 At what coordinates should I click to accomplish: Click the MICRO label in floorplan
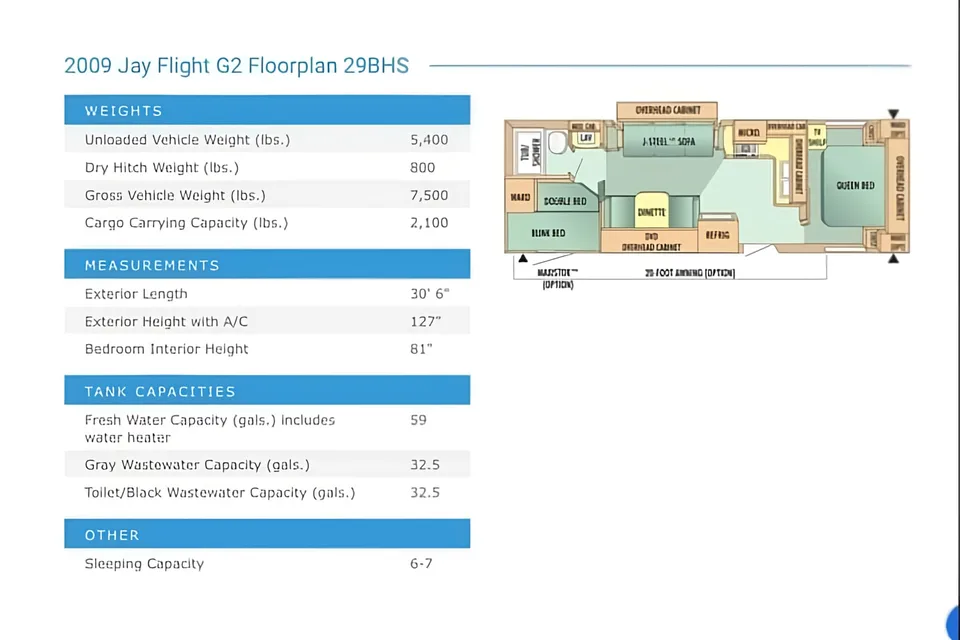748,132
